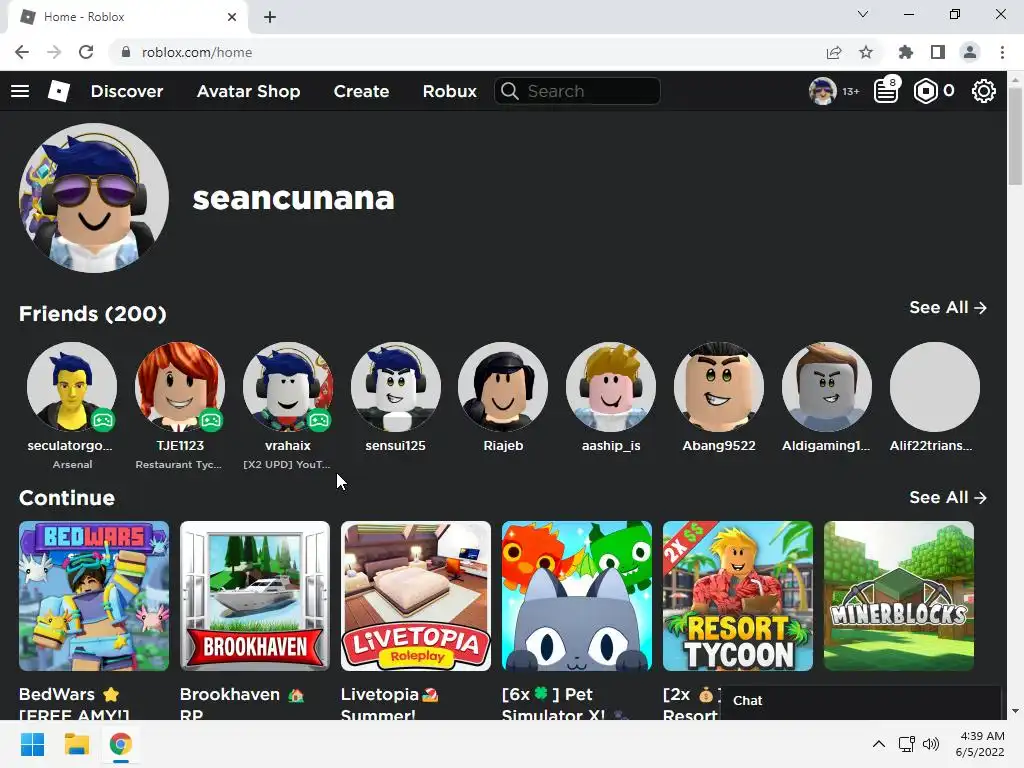Open friend Abang9522 avatar

719,387
